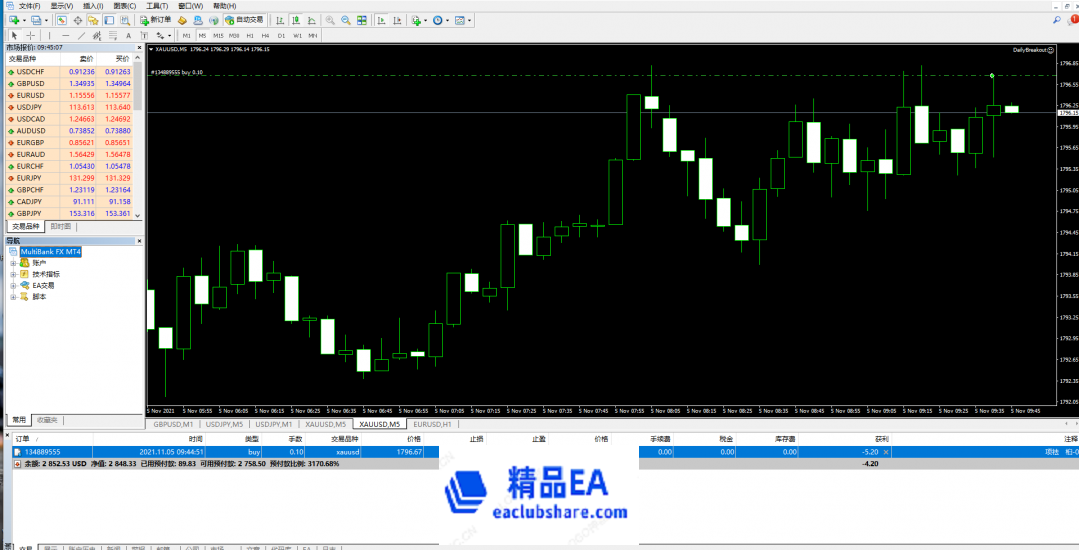Select the GBPJPY row in market watch
The width and height of the screenshot is (1079, 550).
(x=69, y=213)
